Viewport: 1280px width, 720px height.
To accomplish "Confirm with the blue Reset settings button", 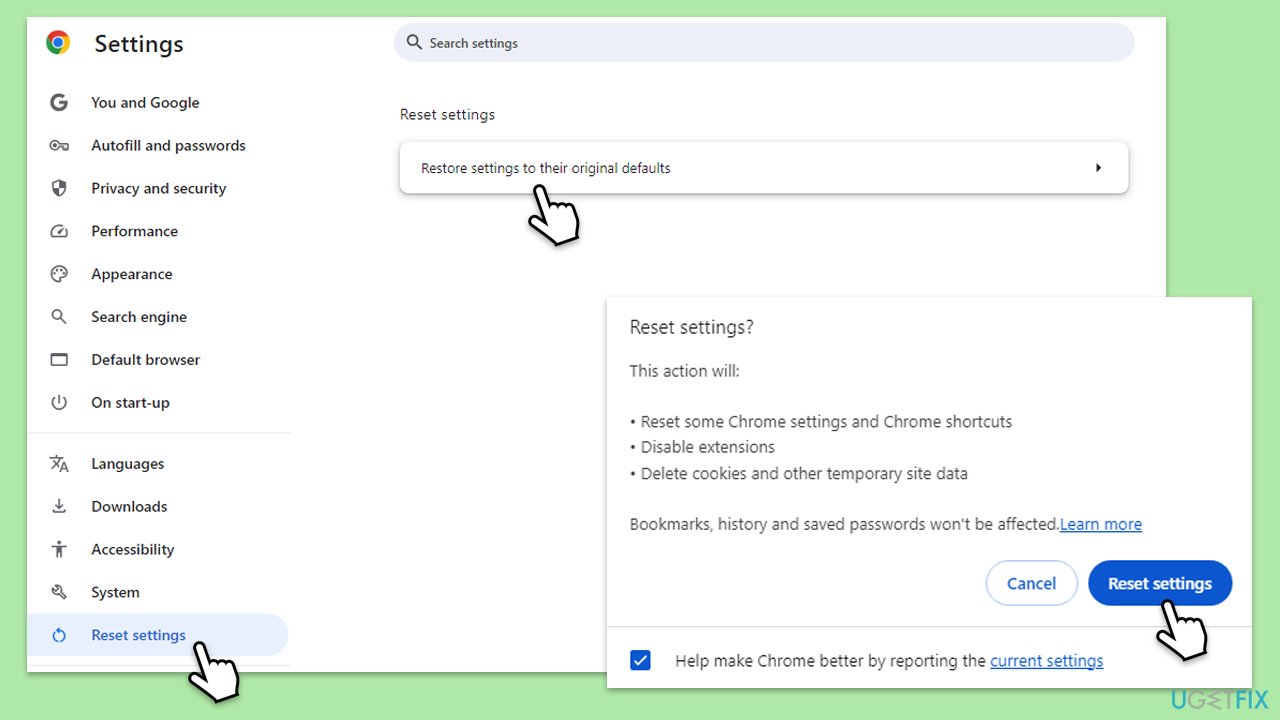I will tap(1160, 583).
